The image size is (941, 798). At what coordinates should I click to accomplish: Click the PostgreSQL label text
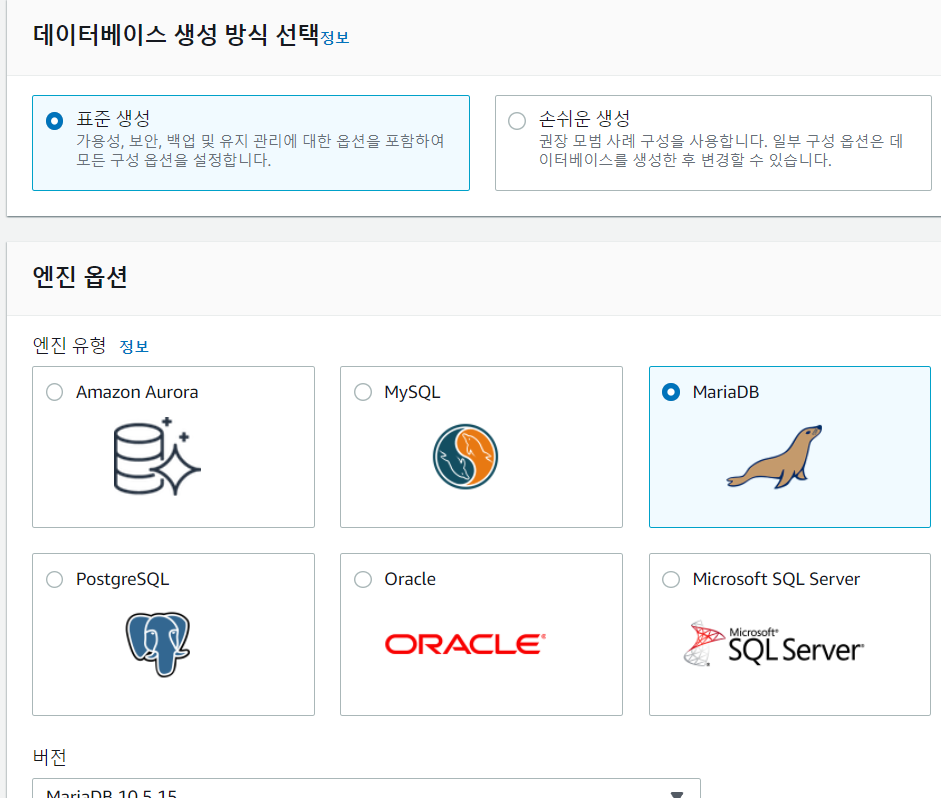[122, 580]
